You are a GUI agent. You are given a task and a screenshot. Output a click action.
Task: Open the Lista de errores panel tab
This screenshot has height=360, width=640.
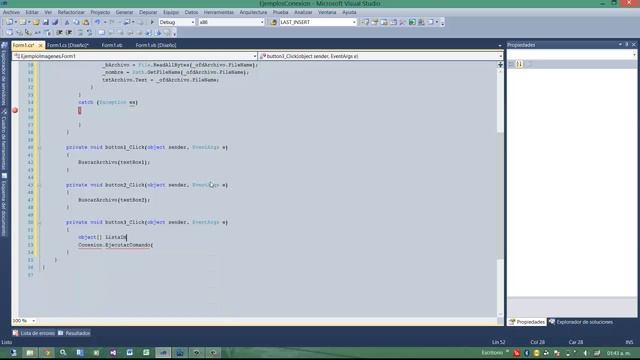coord(34,333)
